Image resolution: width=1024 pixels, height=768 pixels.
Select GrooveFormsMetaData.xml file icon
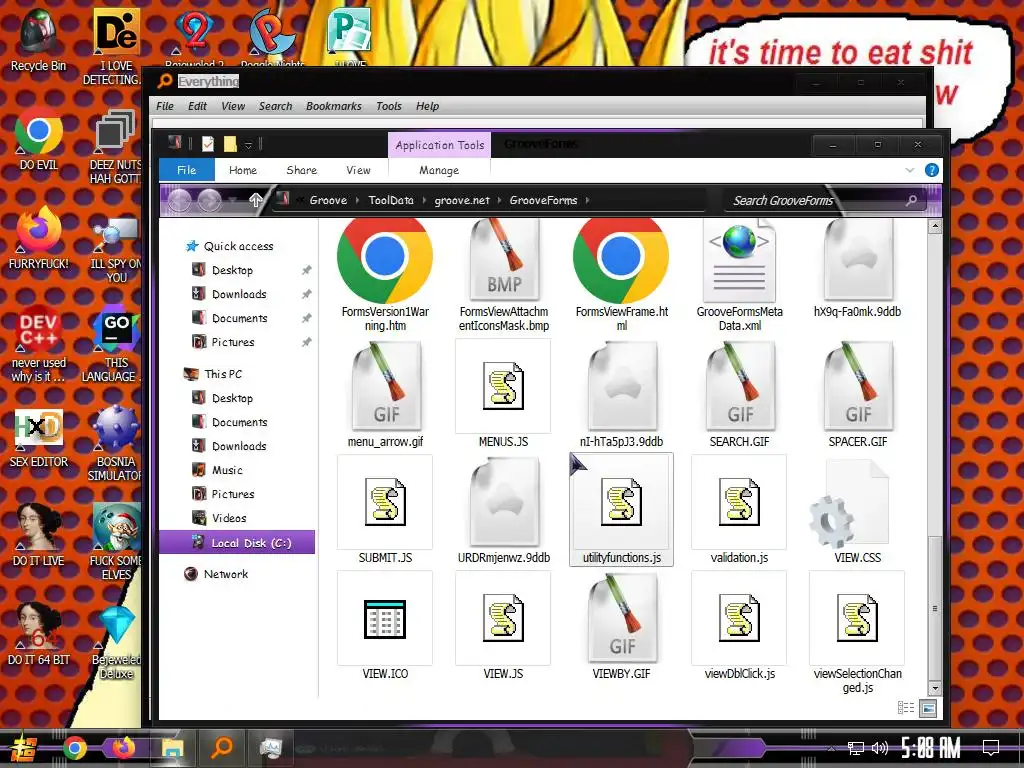click(739, 261)
